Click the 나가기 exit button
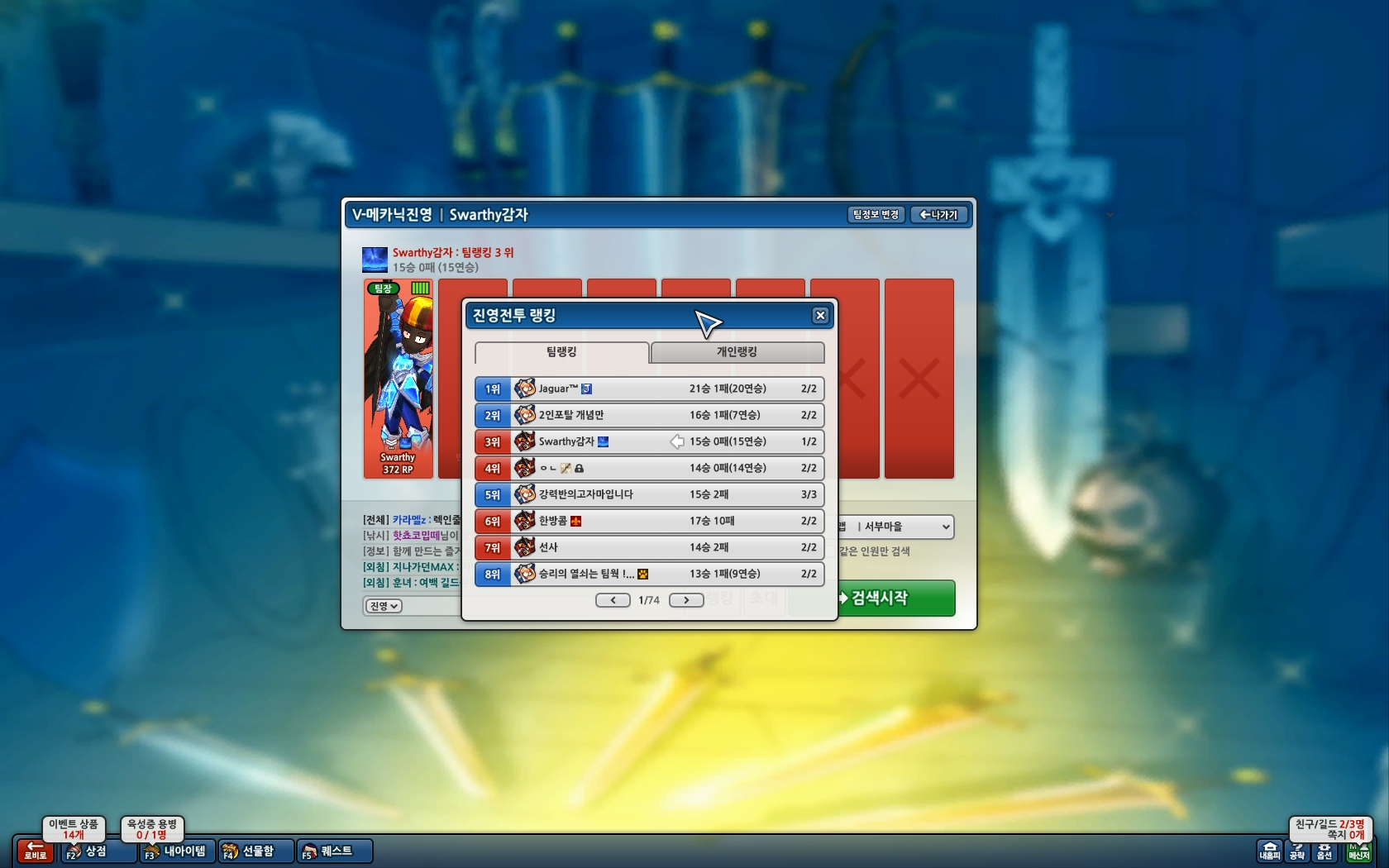1389x868 pixels. click(x=939, y=215)
